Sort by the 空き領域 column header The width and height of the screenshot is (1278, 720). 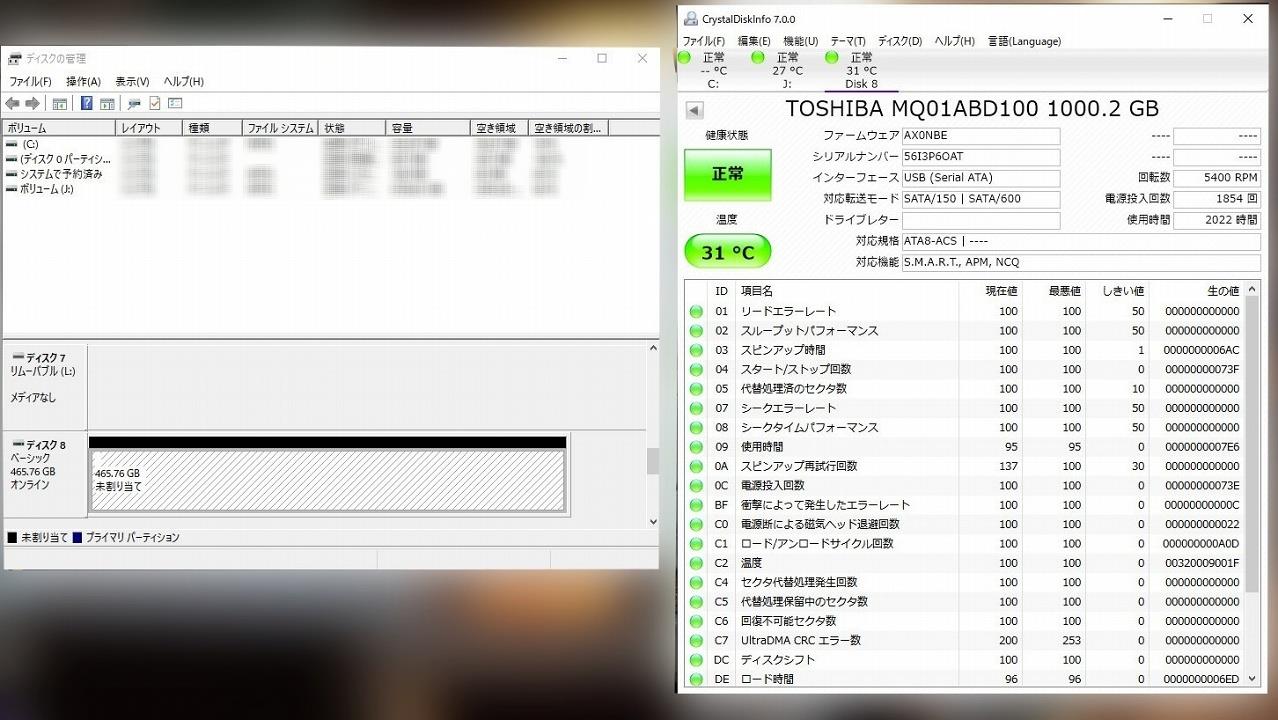click(499, 128)
